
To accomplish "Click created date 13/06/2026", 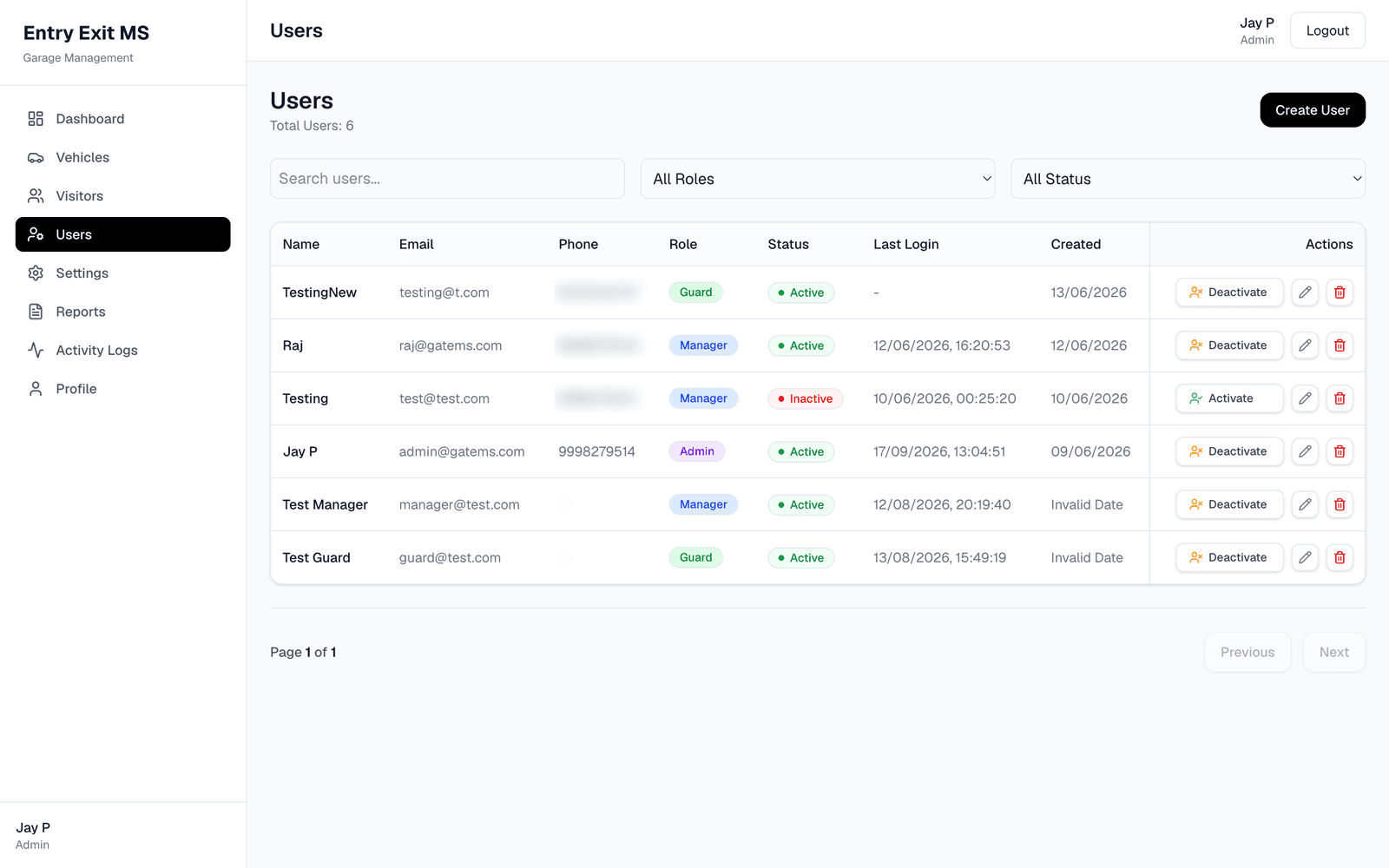I will [x=1089, y=293].
